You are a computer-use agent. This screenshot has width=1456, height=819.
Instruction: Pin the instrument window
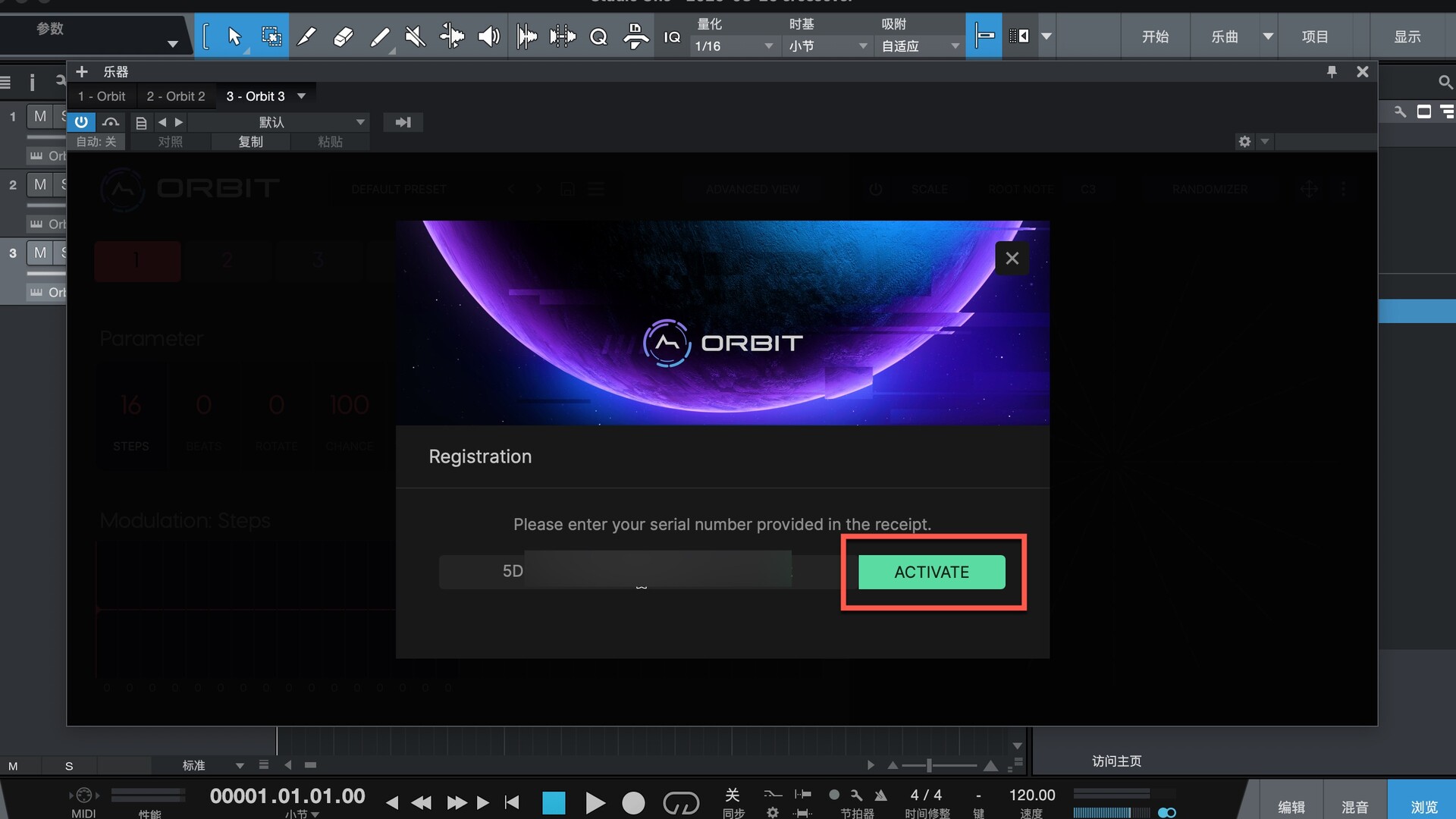(x=1332, y=71)
